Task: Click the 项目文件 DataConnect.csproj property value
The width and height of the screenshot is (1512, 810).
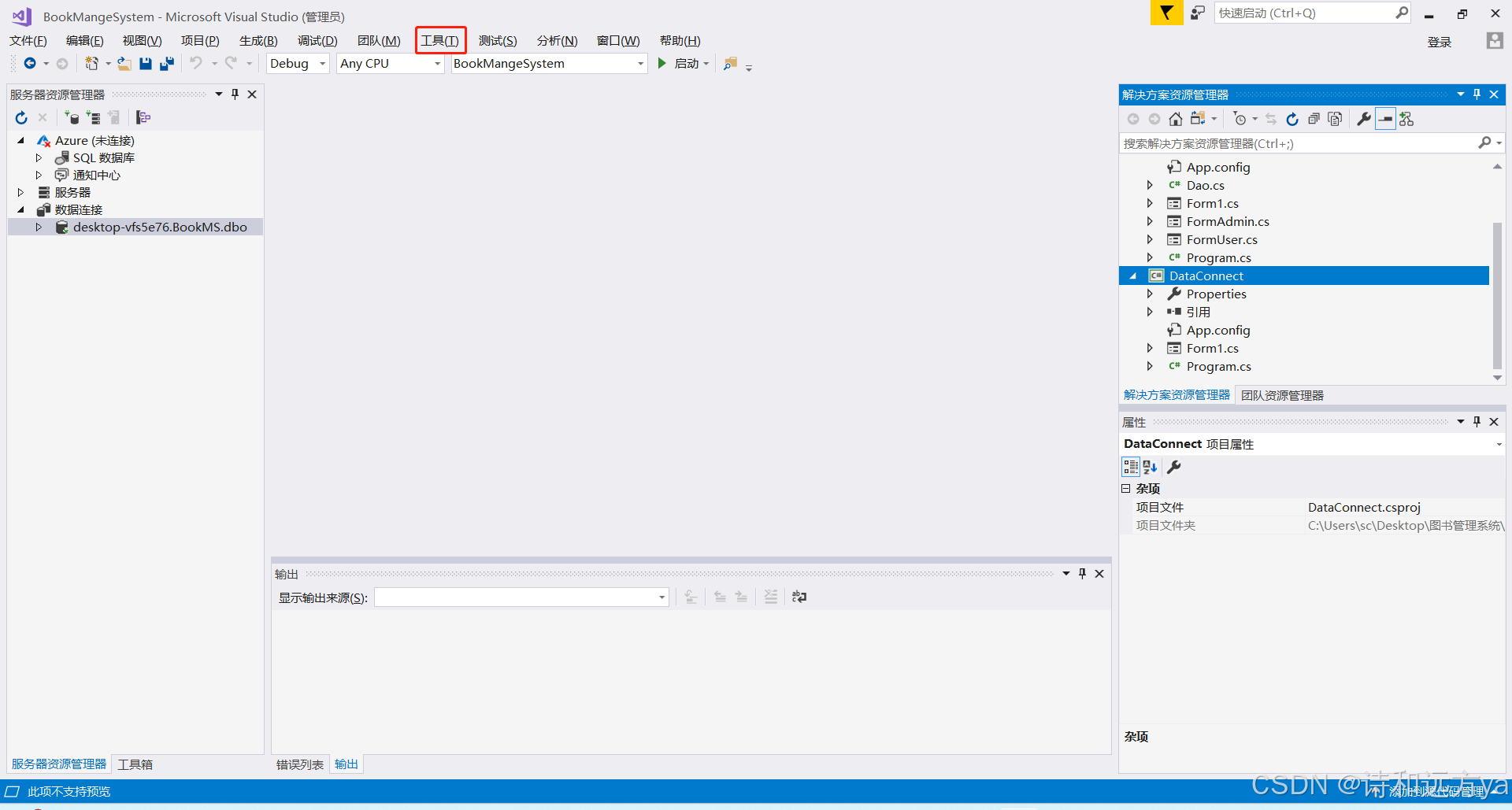Action: point(1364,508)
